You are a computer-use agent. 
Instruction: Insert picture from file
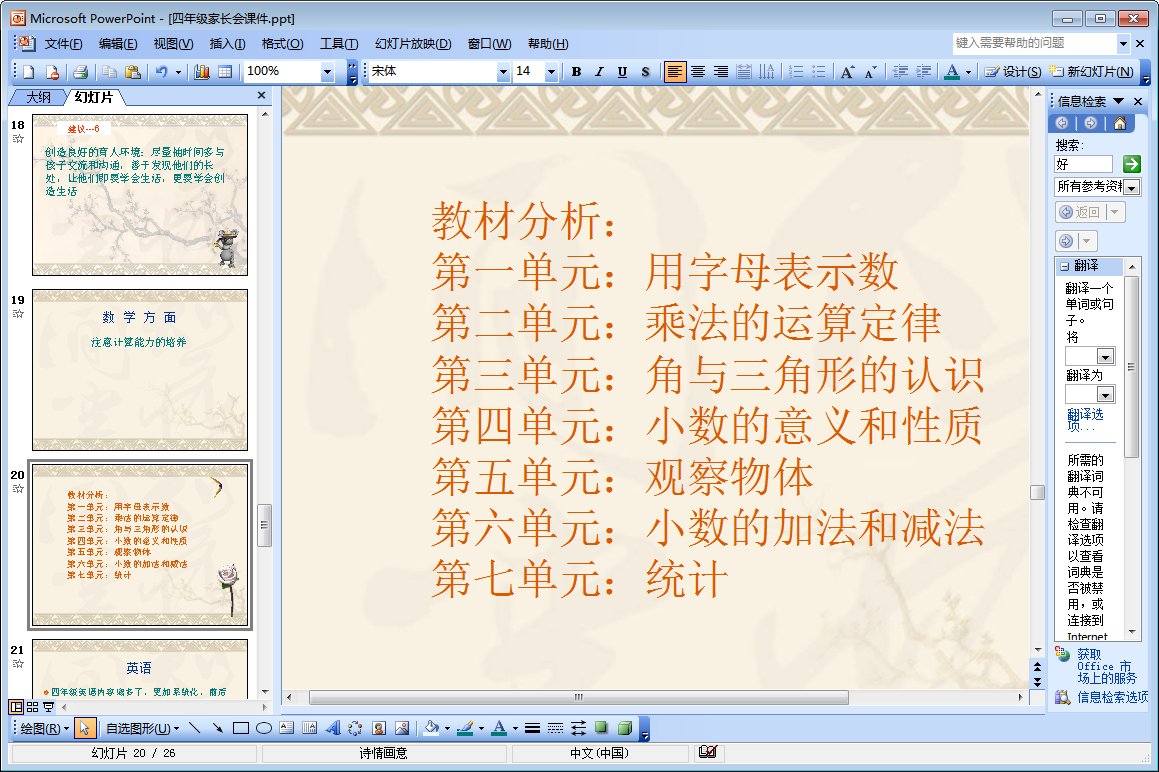pos(402,728)
